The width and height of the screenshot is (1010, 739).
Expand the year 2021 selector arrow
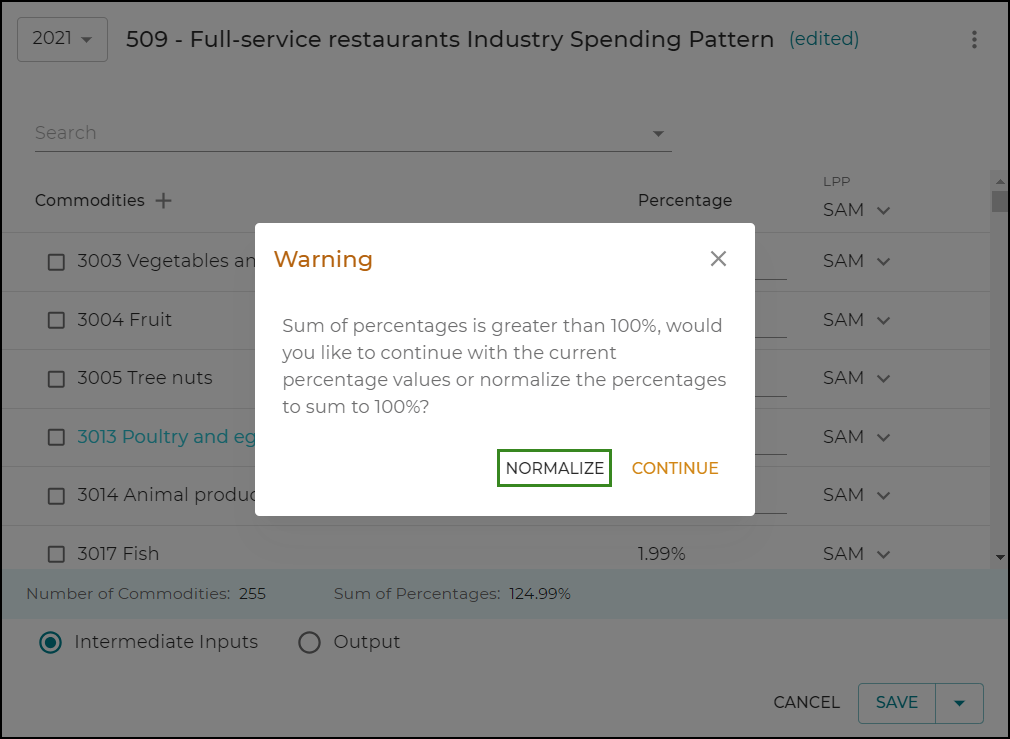pyautogui.click(x=87, y=38)
